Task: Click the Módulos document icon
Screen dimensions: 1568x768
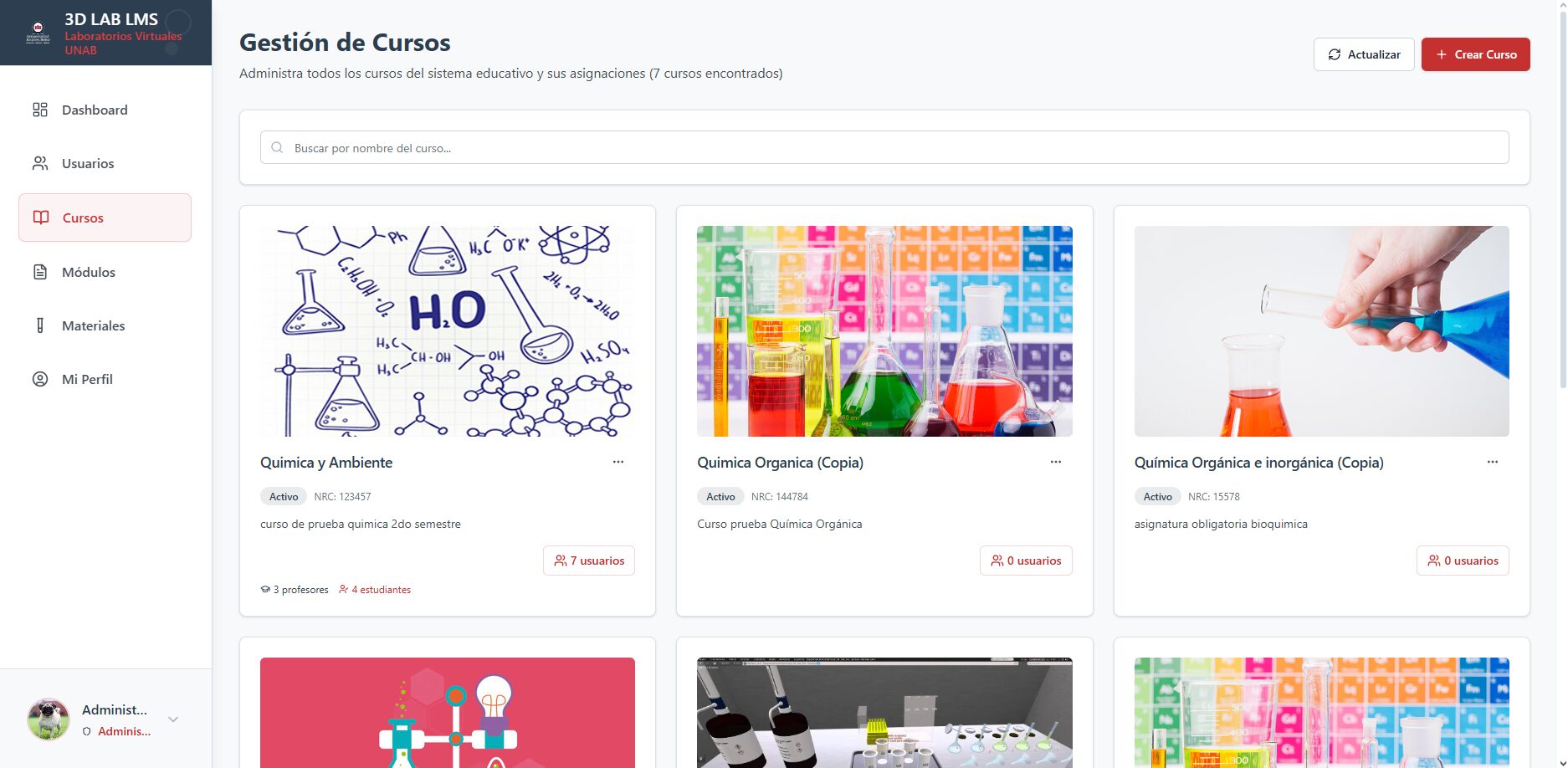Action: pyautogui.click(x=40, y=272)
